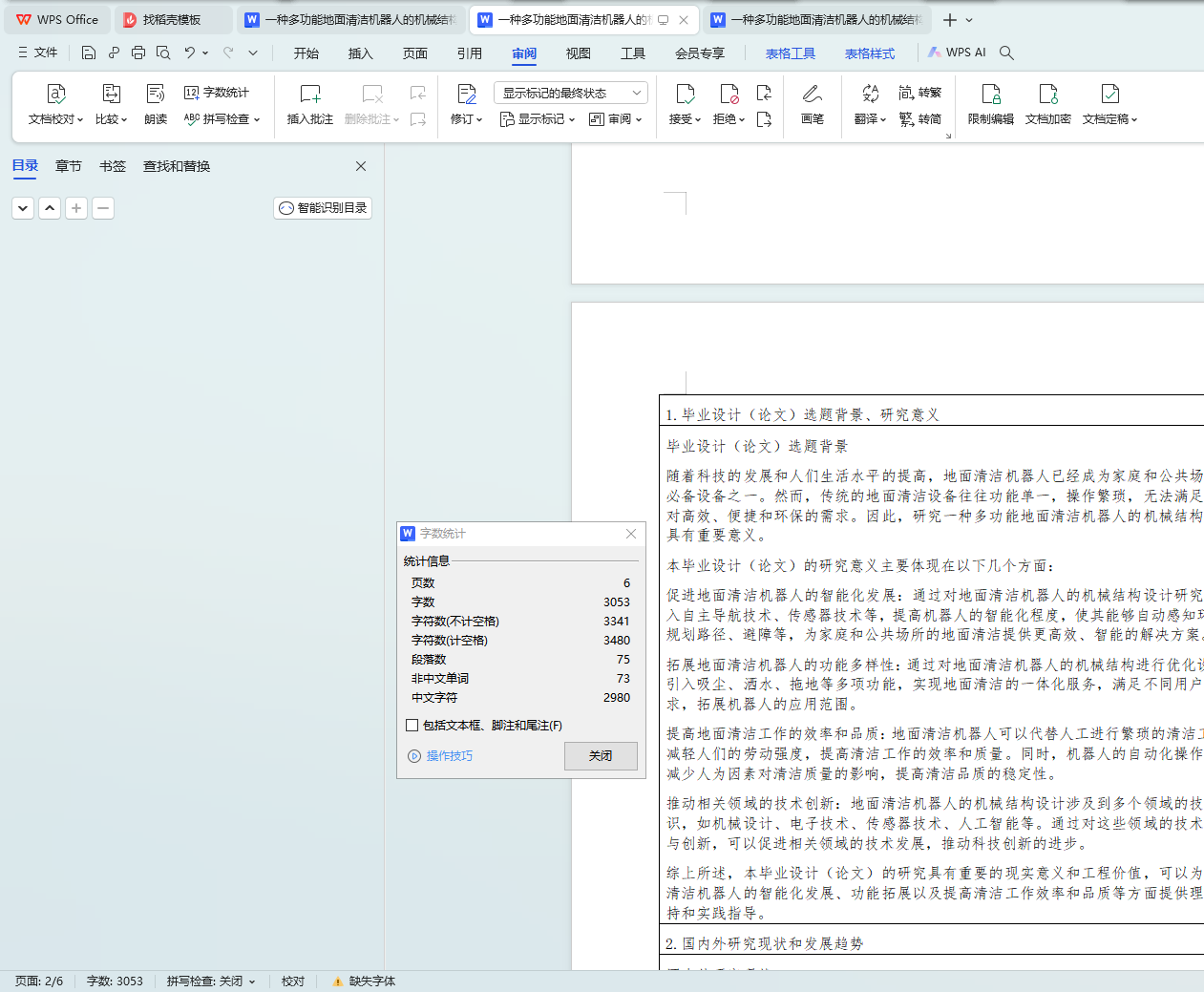The width and height of the screenshot is (1204, 992).
Task: Expand outline level with plus button
Action: (x=76, y=207)
